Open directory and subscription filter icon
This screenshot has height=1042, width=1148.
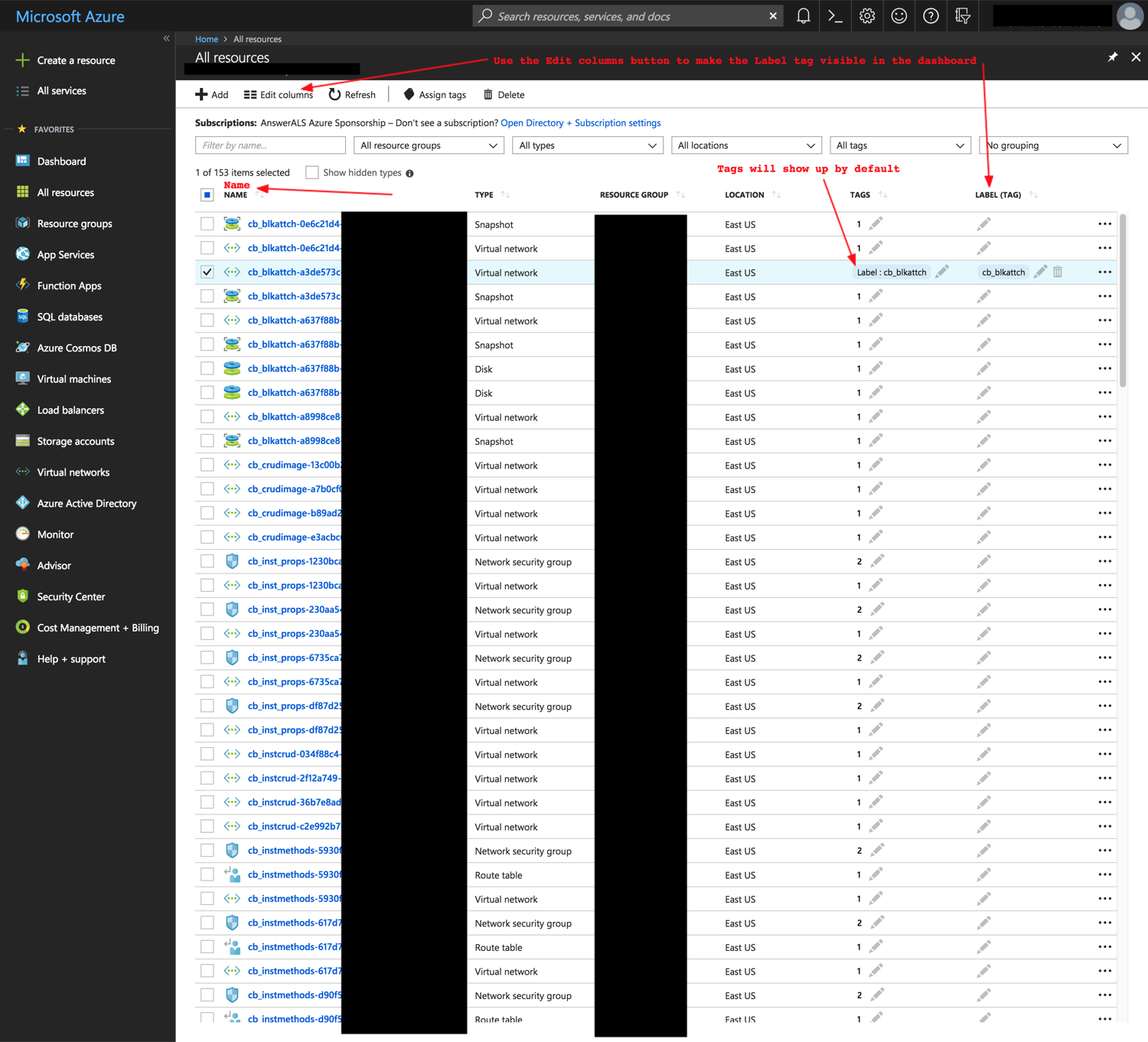click(963, 16)
